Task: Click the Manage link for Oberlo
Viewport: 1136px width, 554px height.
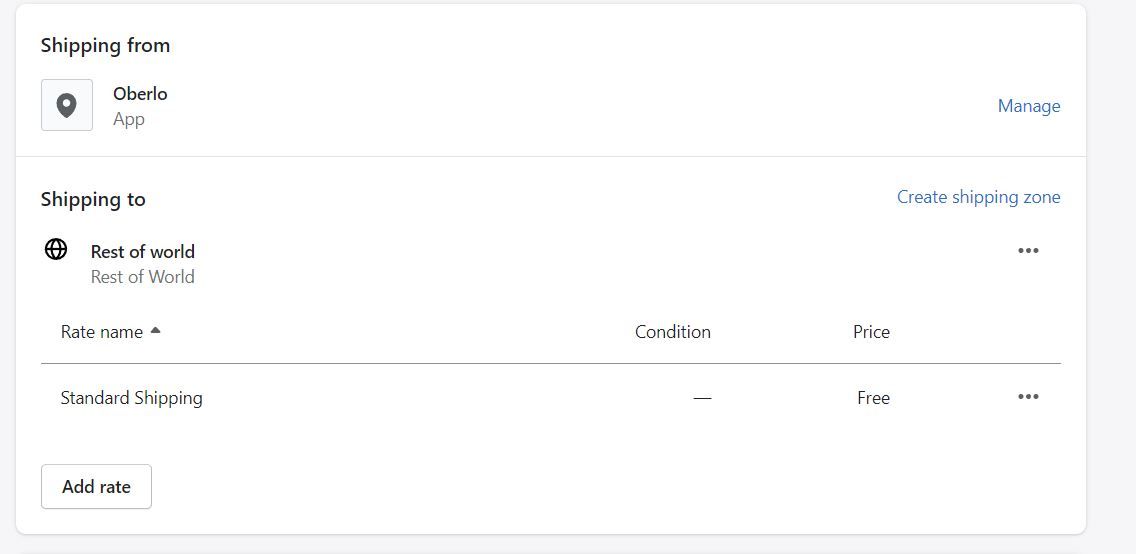Action: point(1029,106)
